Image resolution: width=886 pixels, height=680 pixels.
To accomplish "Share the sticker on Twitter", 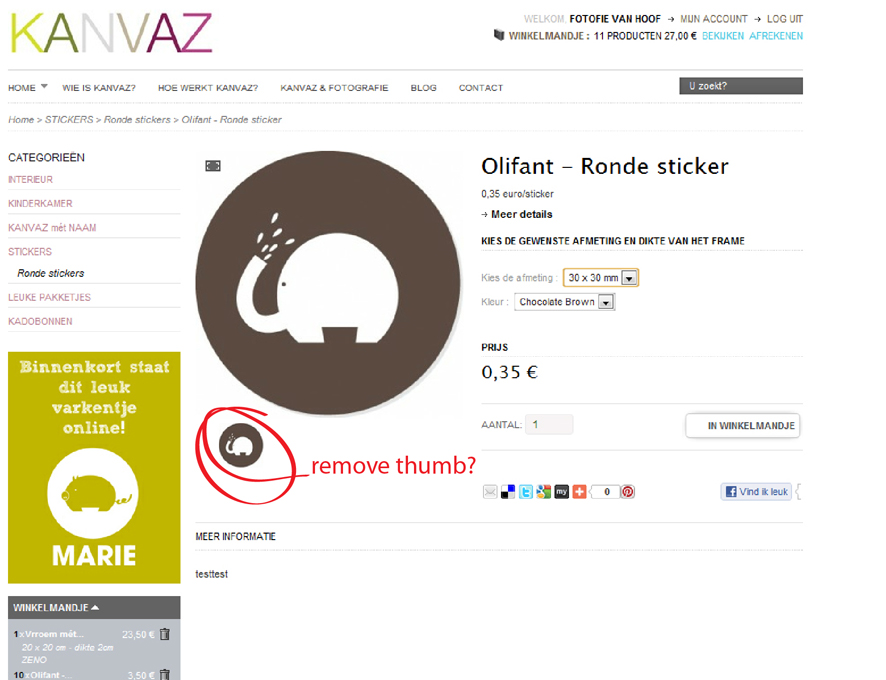I will point(525,492).
